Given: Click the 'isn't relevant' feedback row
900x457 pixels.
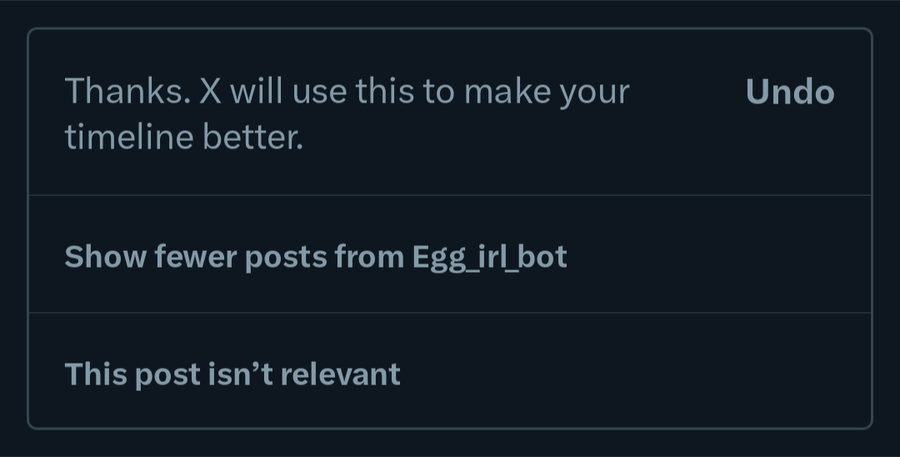Looking at the screenshot, I should [450, 372].
